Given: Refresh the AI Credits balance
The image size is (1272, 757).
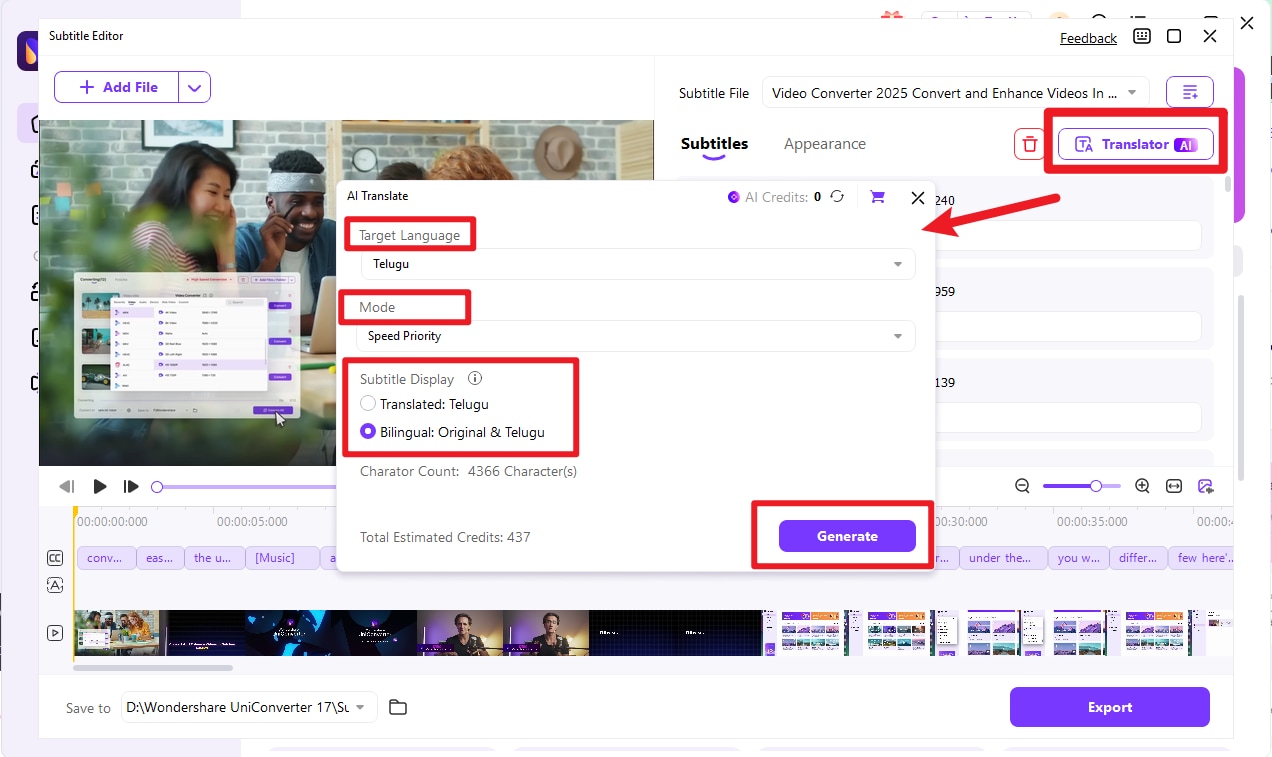Looking at the screenshot, I should point(838,197).
